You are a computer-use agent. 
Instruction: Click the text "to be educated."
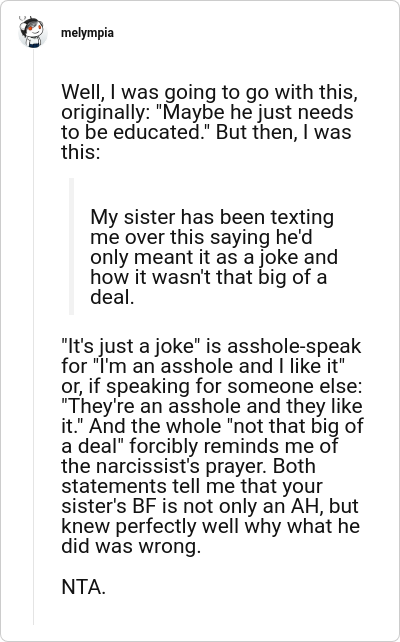[136, 132]
